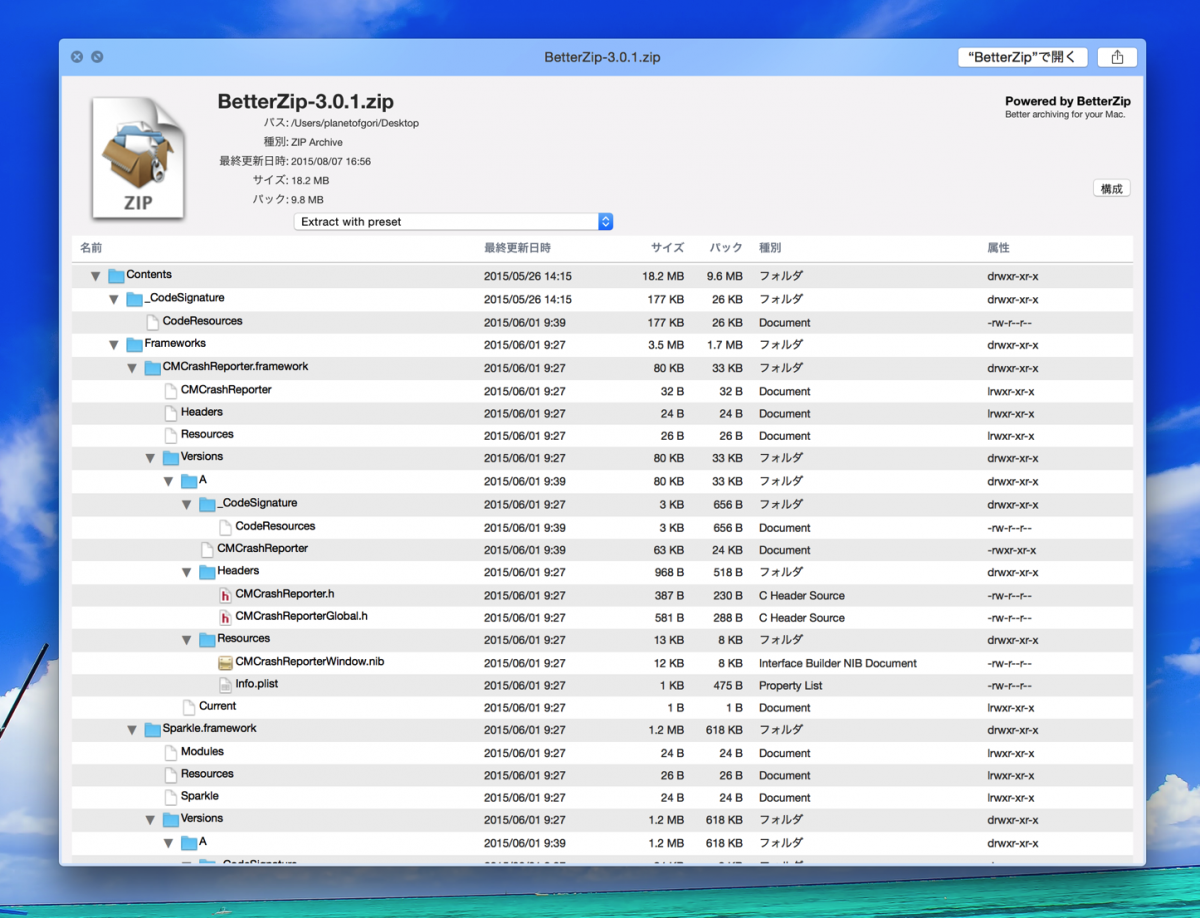The image size is (1200, 918).
Task: Click the Info.plist property list icon
Action: pyautogui.click(x=225, y=685)
